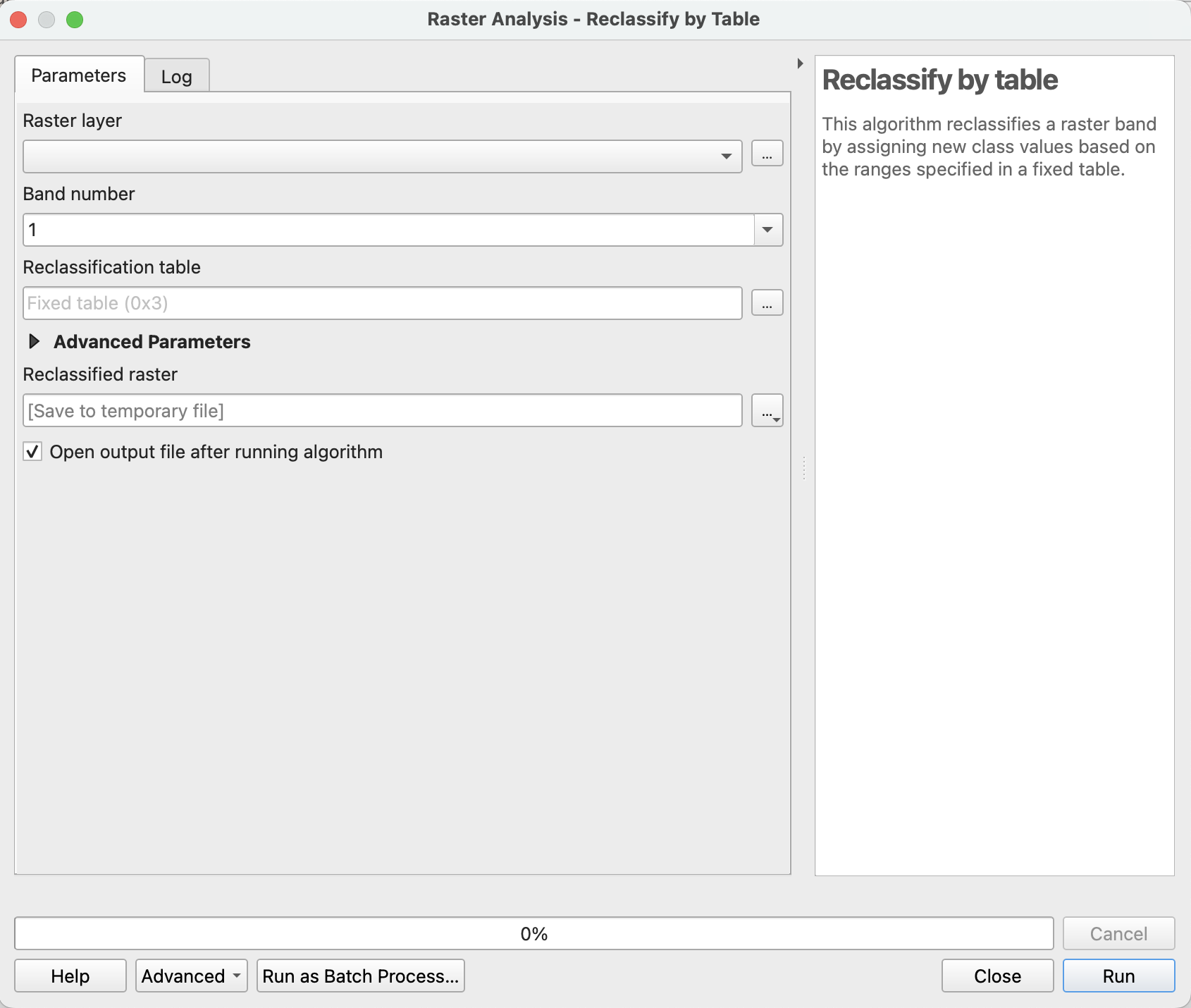This screenshot has width=1191, height=1008.
Task: Click the Help button
Action: (70, 976)
